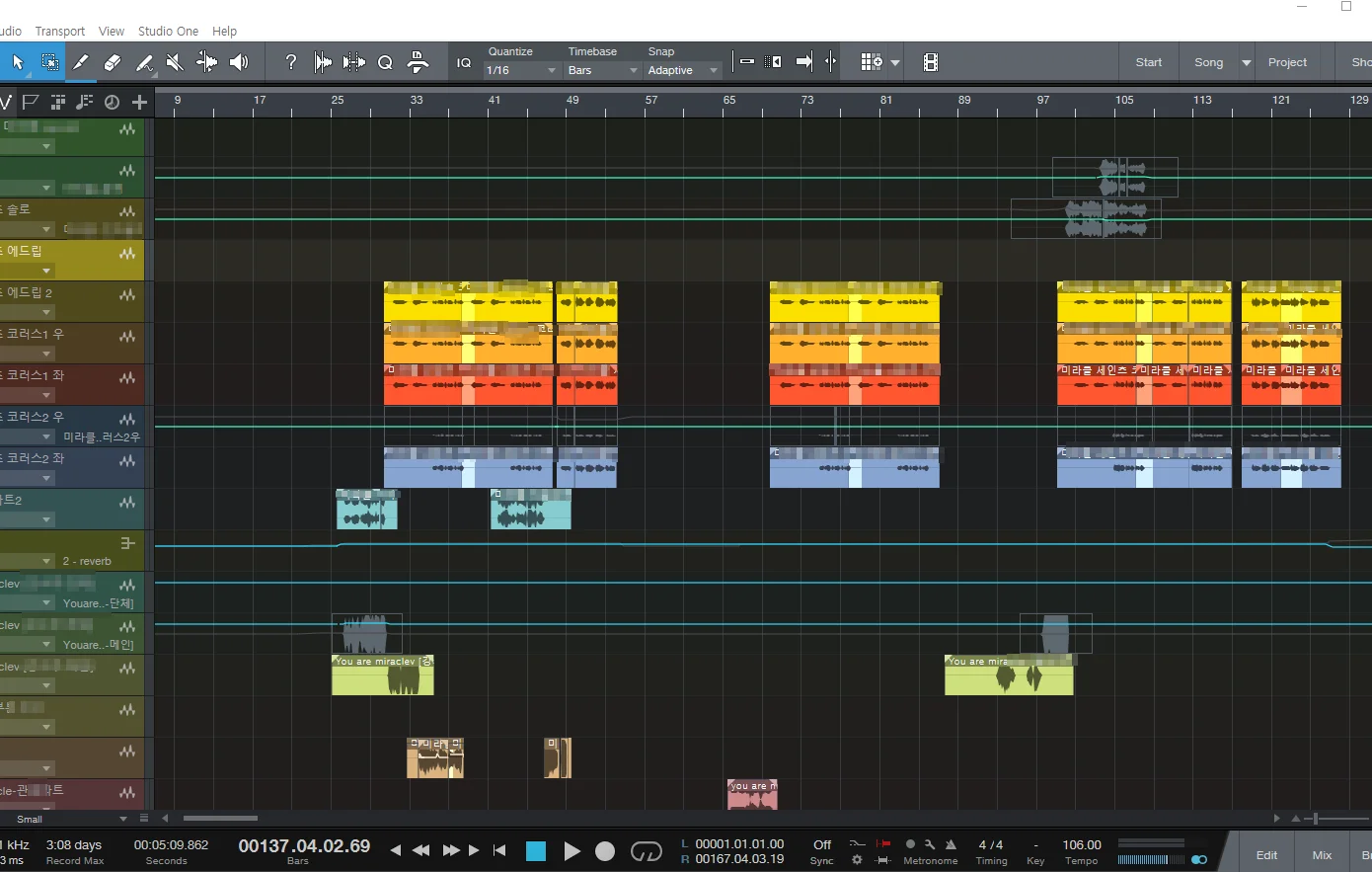
Task: Click waveform icon on 코러스1 우 track
Action: click(x=127, y=336)
